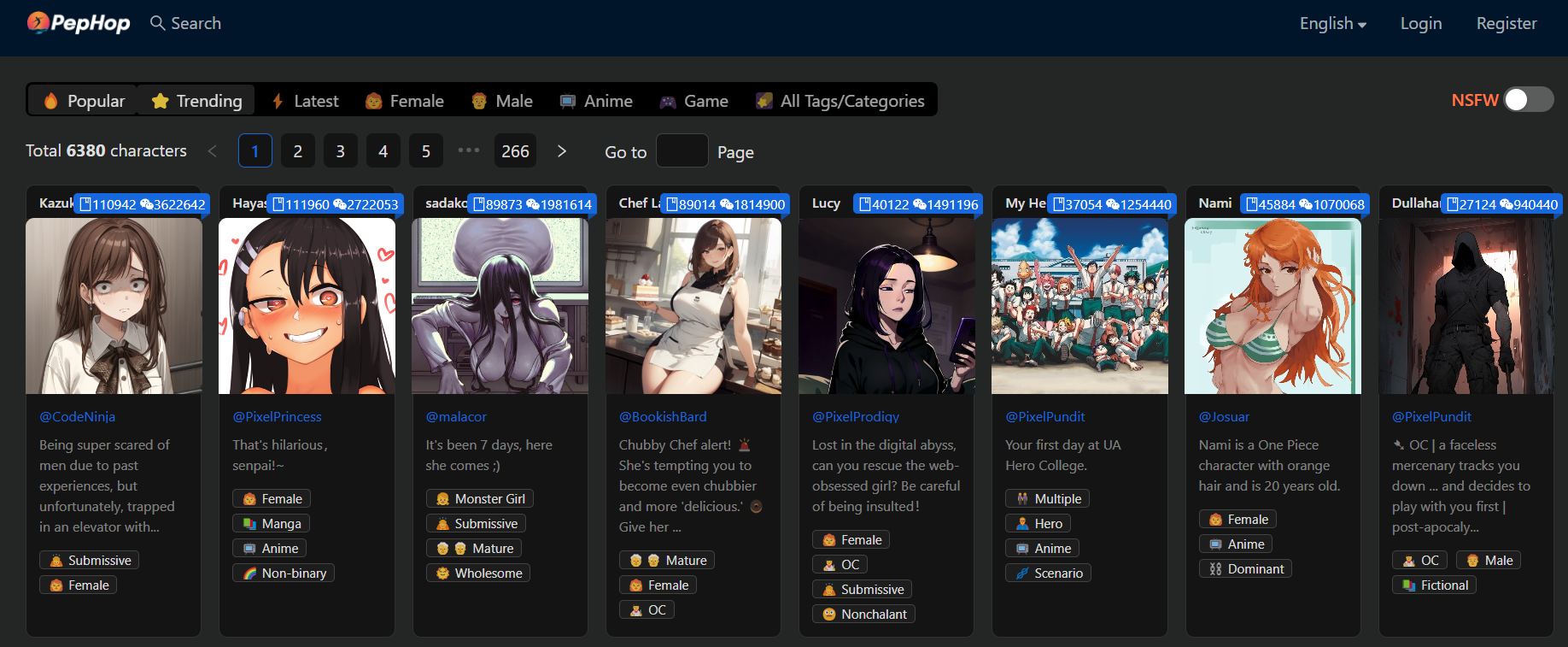Click the "Total 6380 characters" count

pyautogui.click(x=106, y=151)
